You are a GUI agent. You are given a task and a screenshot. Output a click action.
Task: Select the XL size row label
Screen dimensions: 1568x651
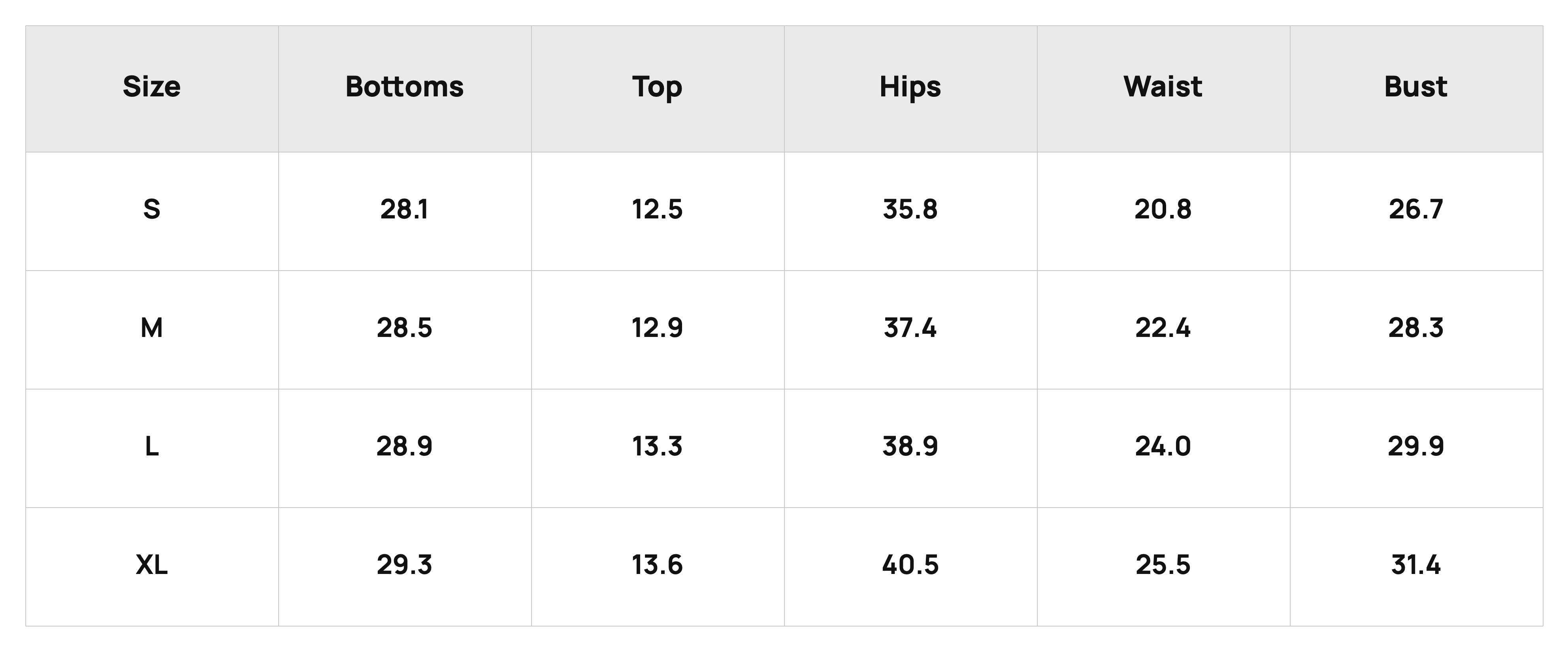pyautogui.click(x=152, y=566)
